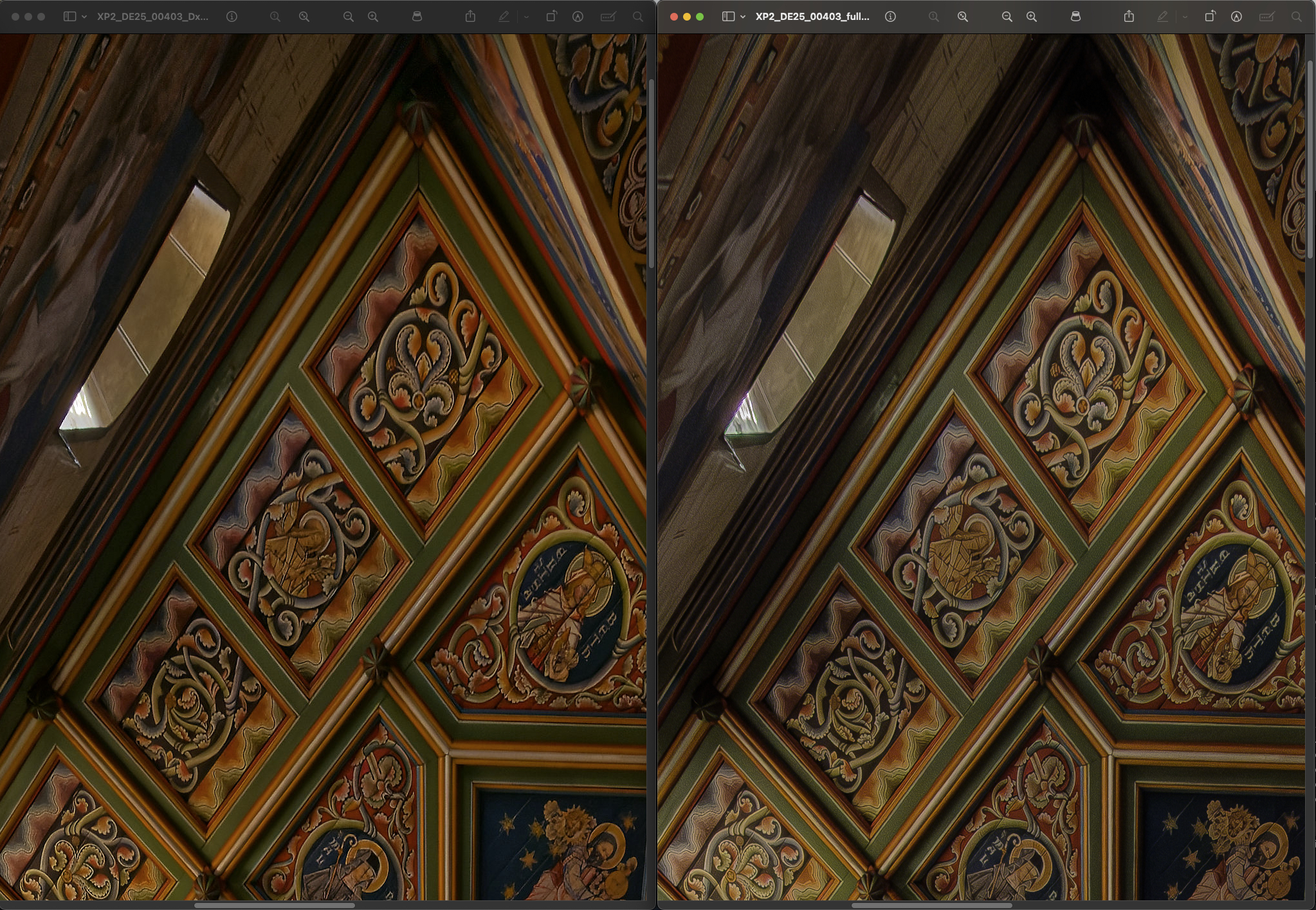Click the bucket-shaped toolbar icon in Dx window
1316x910 pixels.
pos(417,17)
